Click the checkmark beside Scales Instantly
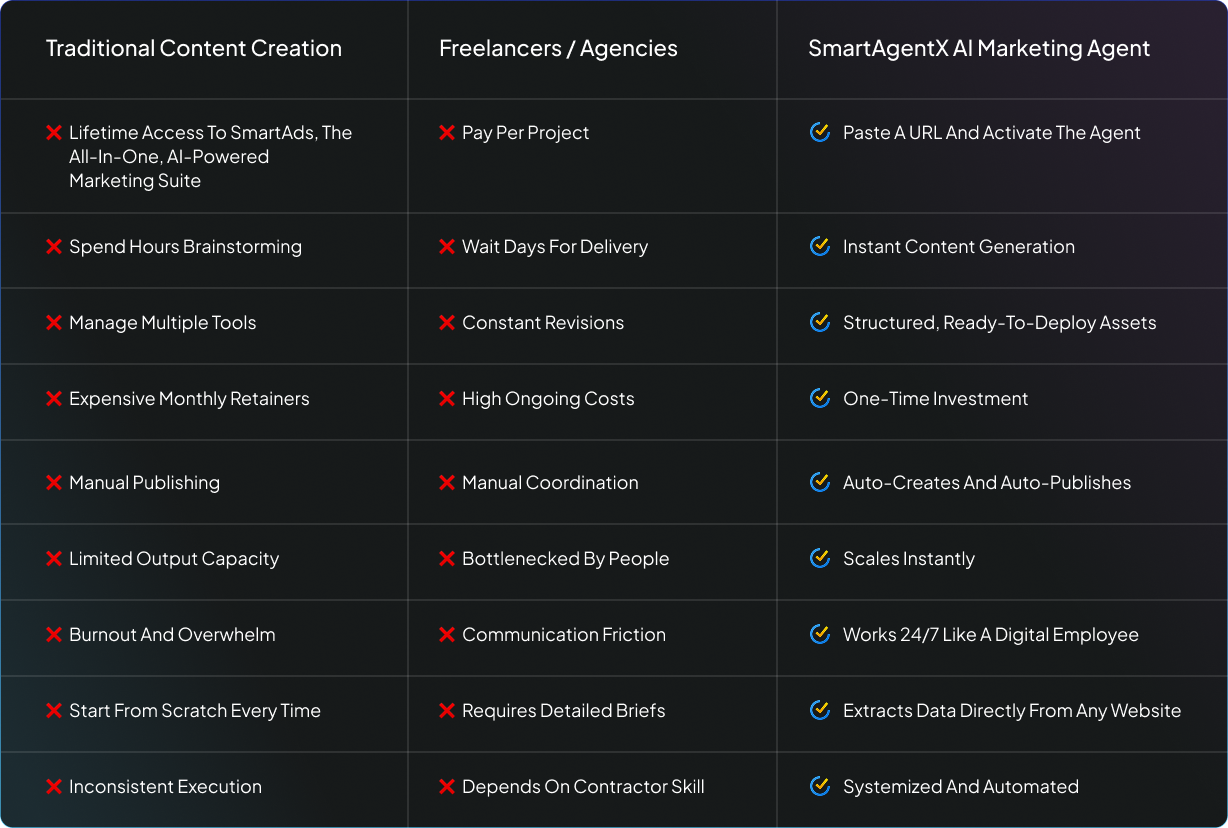The width and height of the screenshot is (1228, 828). pyautogui.click(x=820, y=558)
